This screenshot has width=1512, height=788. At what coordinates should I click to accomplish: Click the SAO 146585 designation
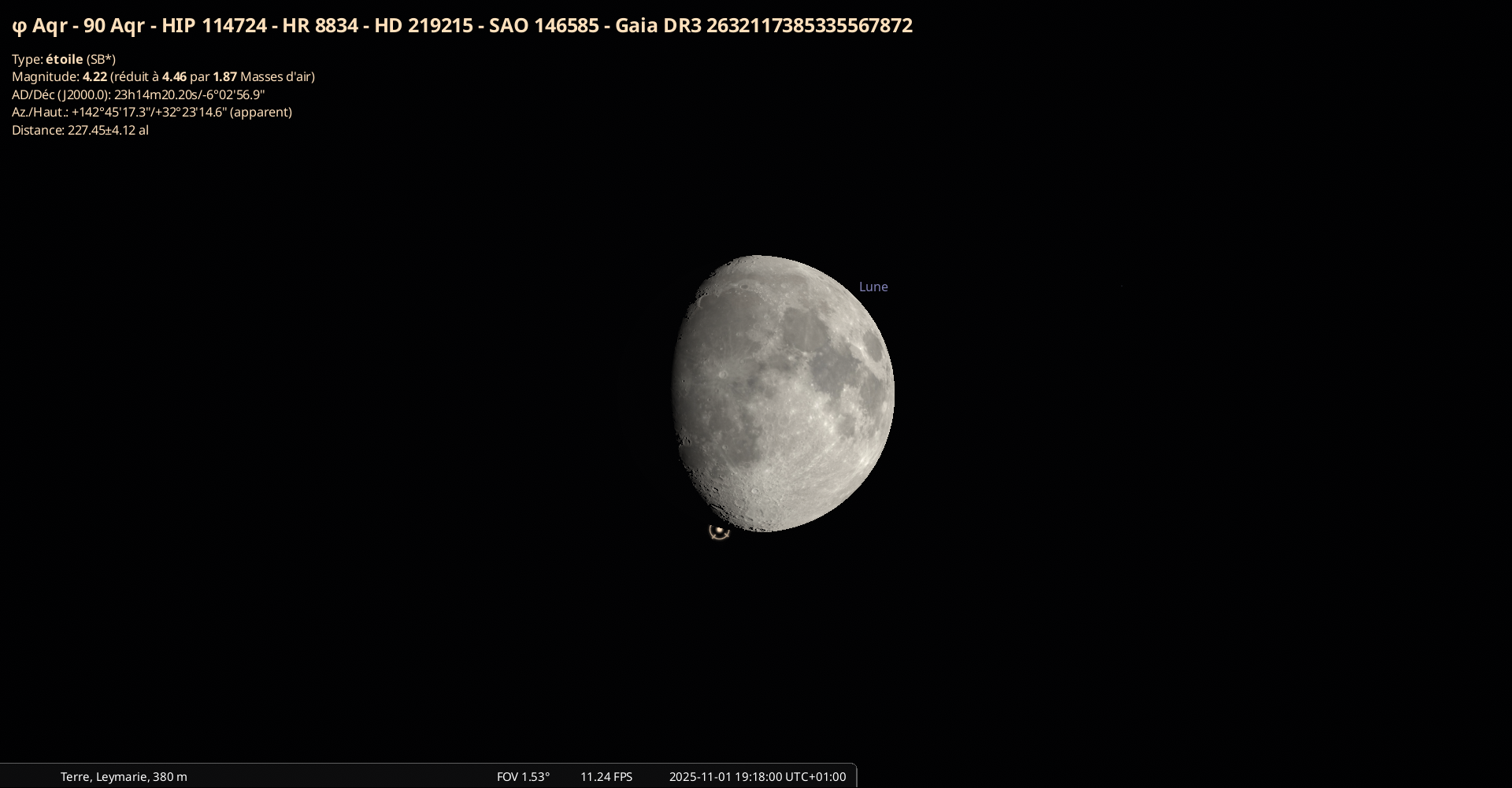[543, 26]
